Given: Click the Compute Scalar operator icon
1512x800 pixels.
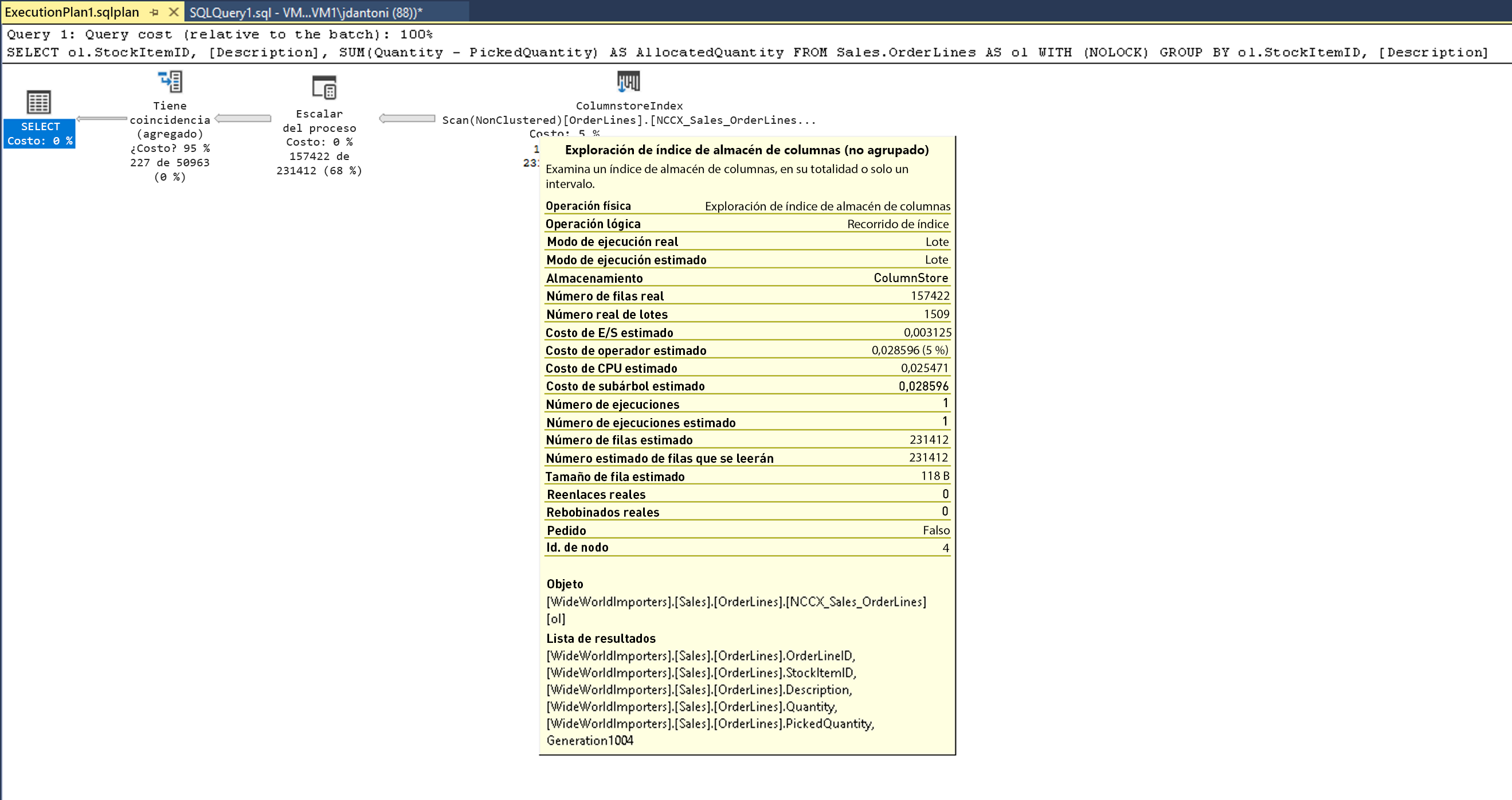Looking at the screenshot, I should (x=324, y=88).
